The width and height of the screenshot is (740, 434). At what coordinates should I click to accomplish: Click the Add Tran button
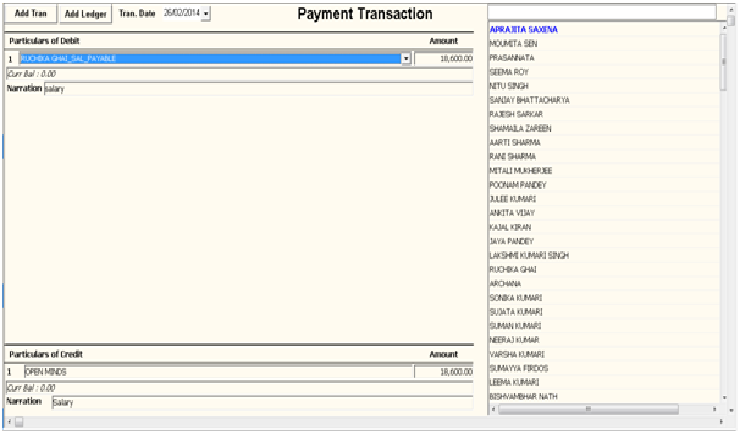[x=30, y=14]
